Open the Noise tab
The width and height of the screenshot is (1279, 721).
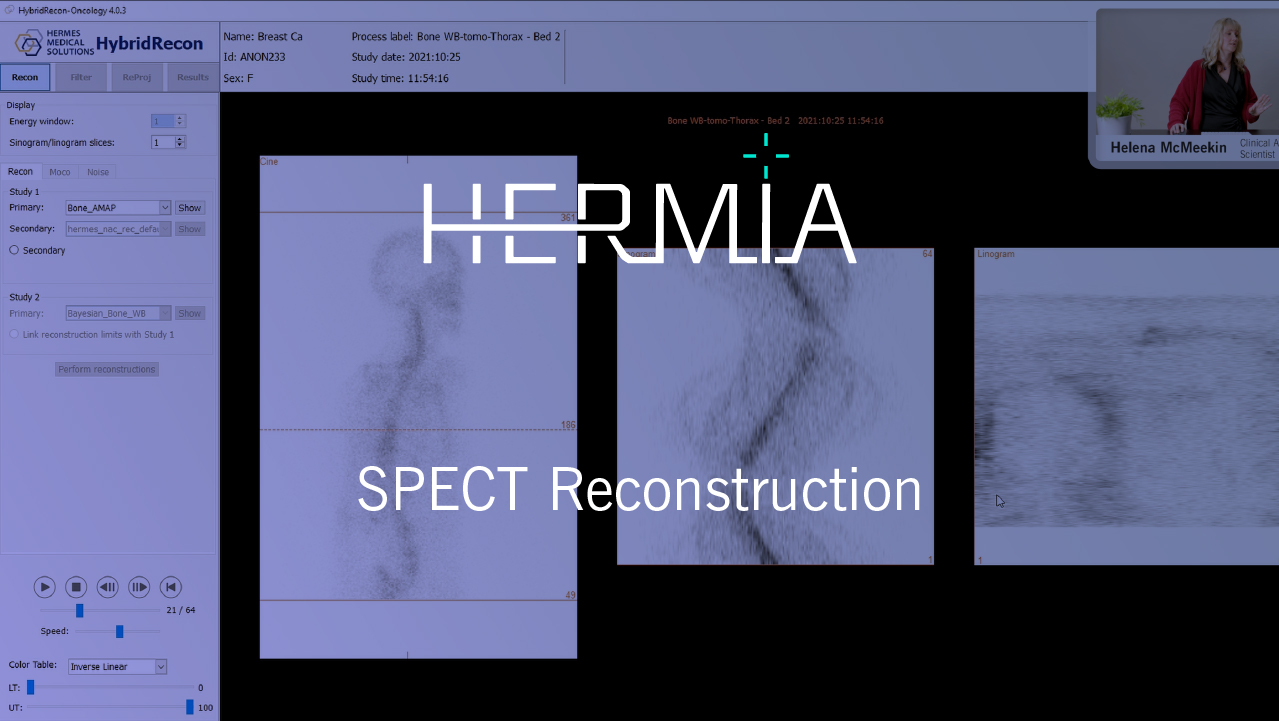98,172
